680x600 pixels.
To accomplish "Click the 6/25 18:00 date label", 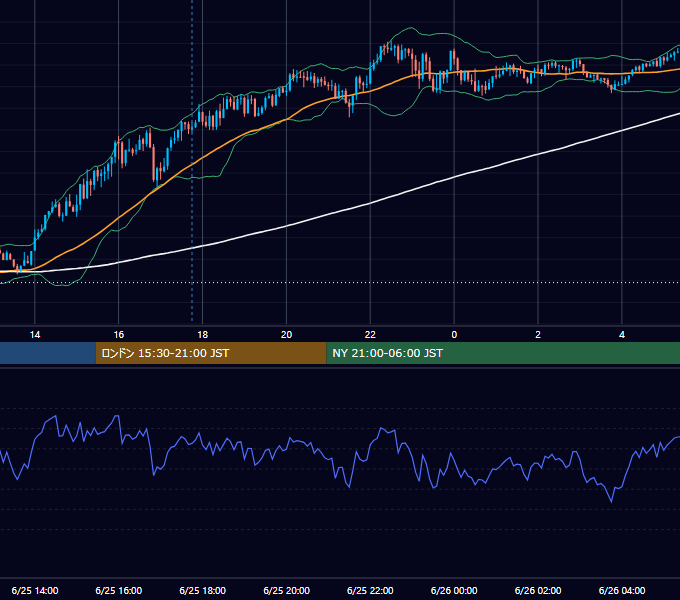I will coord(203,590).
